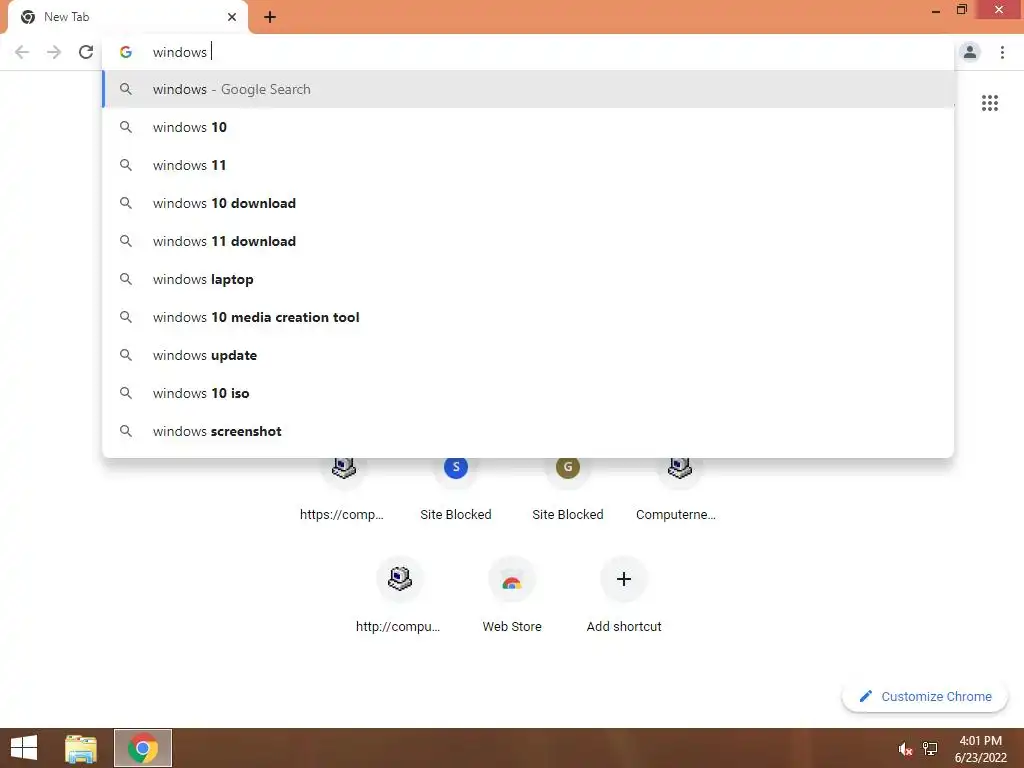The image size is (1024, 768).
Task: Open the profile avatar icon
Action: pyautogui.click(x=970, y=52)
